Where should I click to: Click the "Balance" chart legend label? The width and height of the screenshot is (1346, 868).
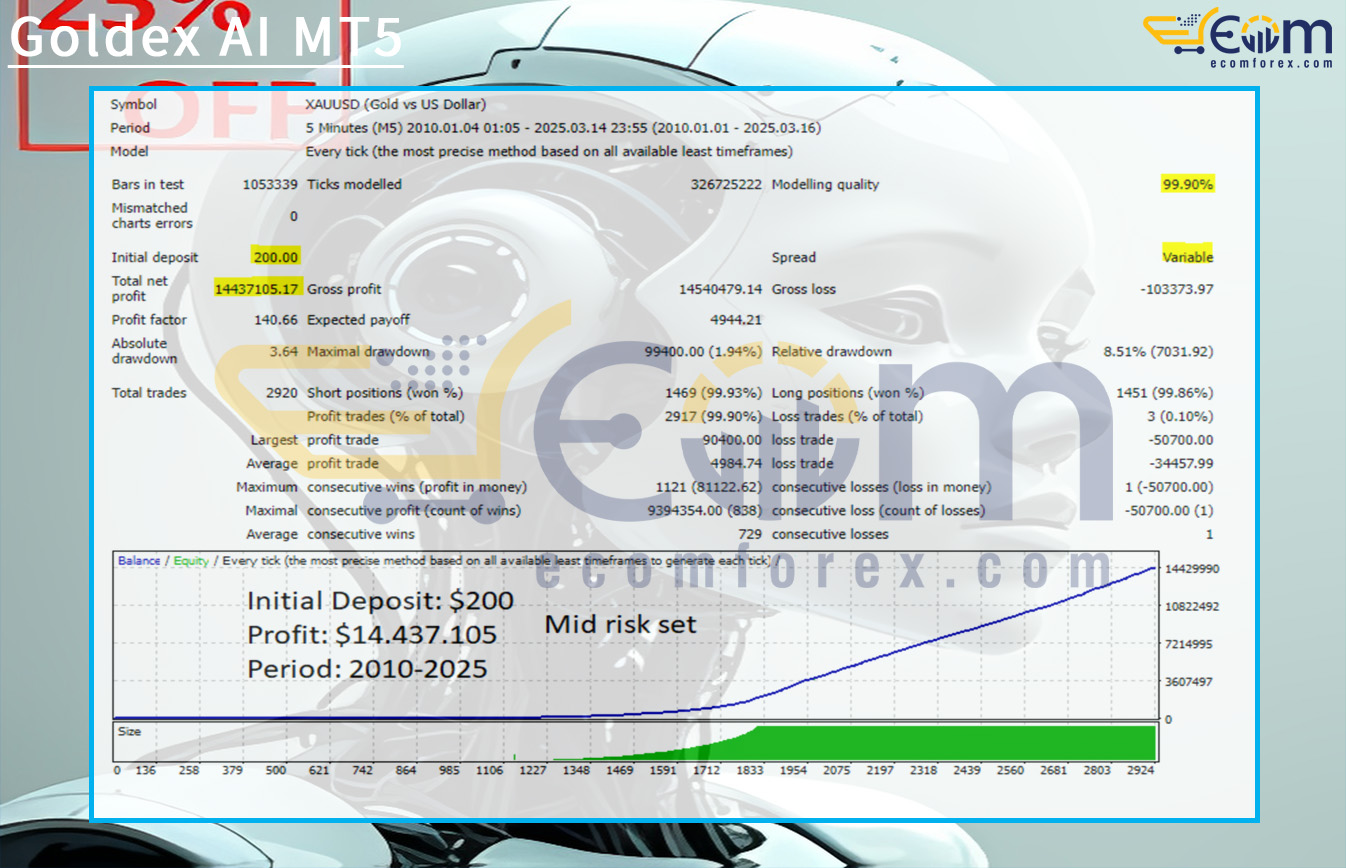[139, 561]
